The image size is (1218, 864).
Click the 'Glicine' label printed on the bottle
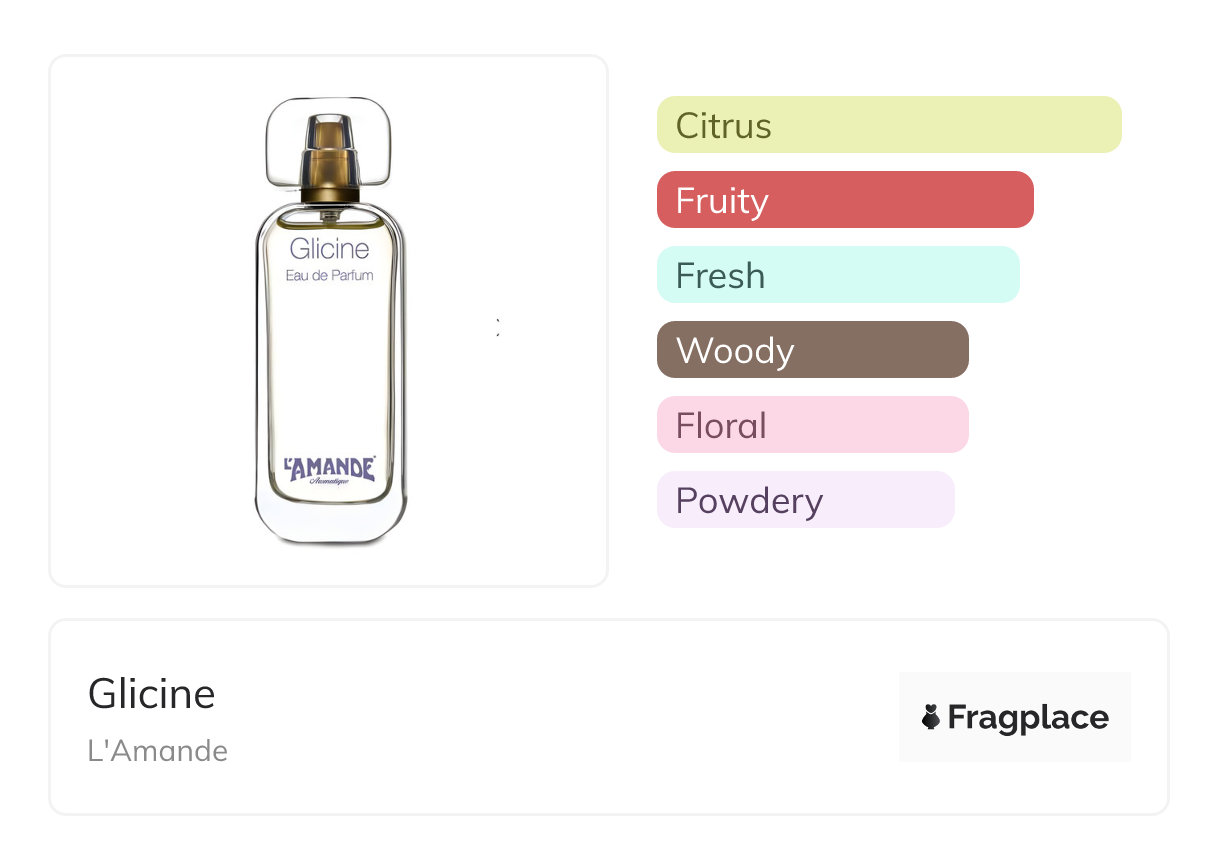coord(329,248)
